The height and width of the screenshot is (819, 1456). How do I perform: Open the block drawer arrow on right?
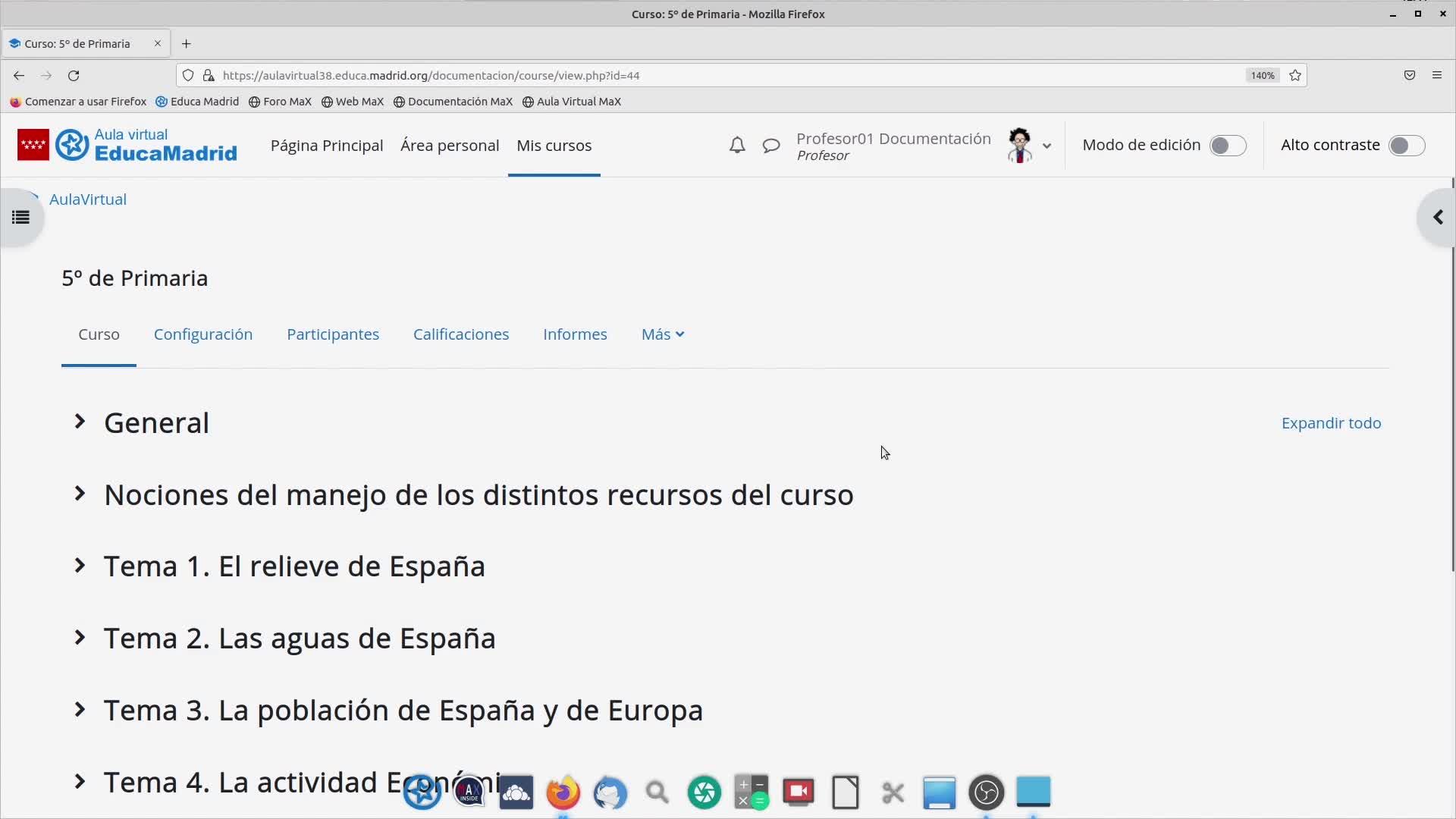1437,218
